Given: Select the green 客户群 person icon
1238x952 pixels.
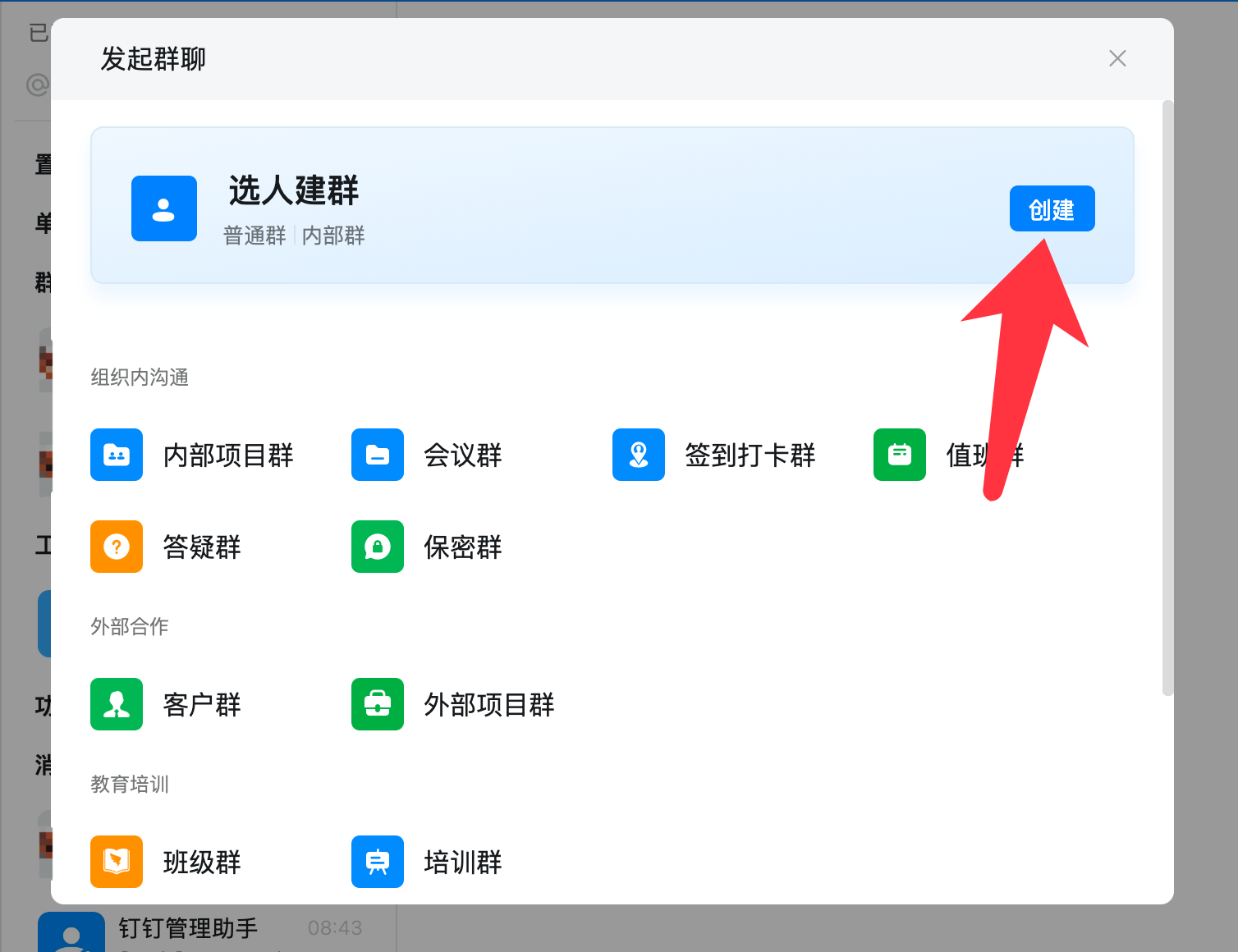Looking at the screenshot, I should [117, 704].
